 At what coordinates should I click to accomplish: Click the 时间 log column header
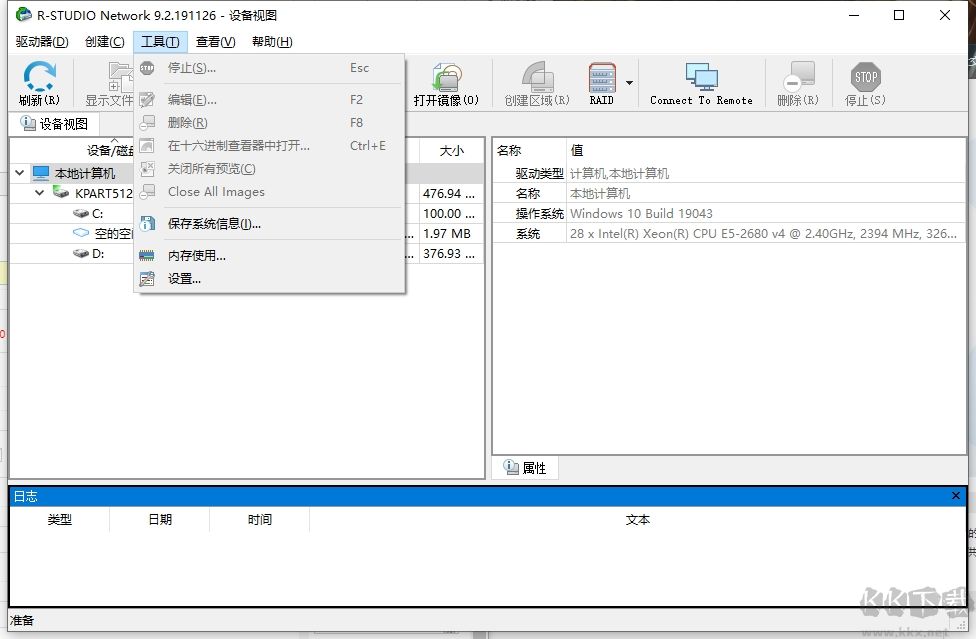pos(260,520)
